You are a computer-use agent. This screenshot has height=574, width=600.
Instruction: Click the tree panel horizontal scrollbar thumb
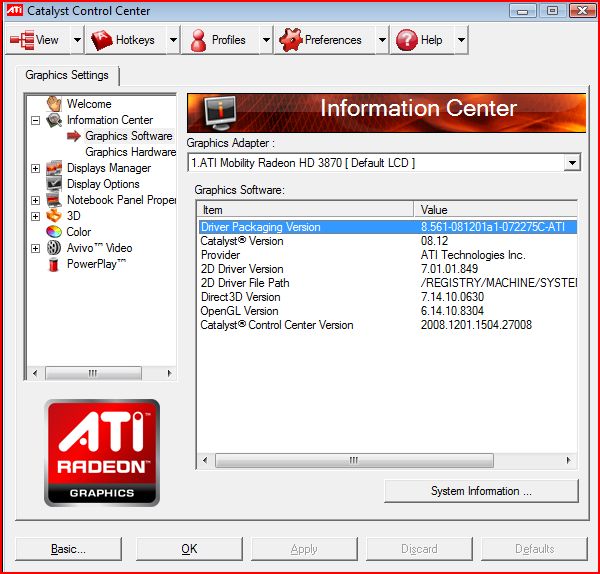coord(93,373)
